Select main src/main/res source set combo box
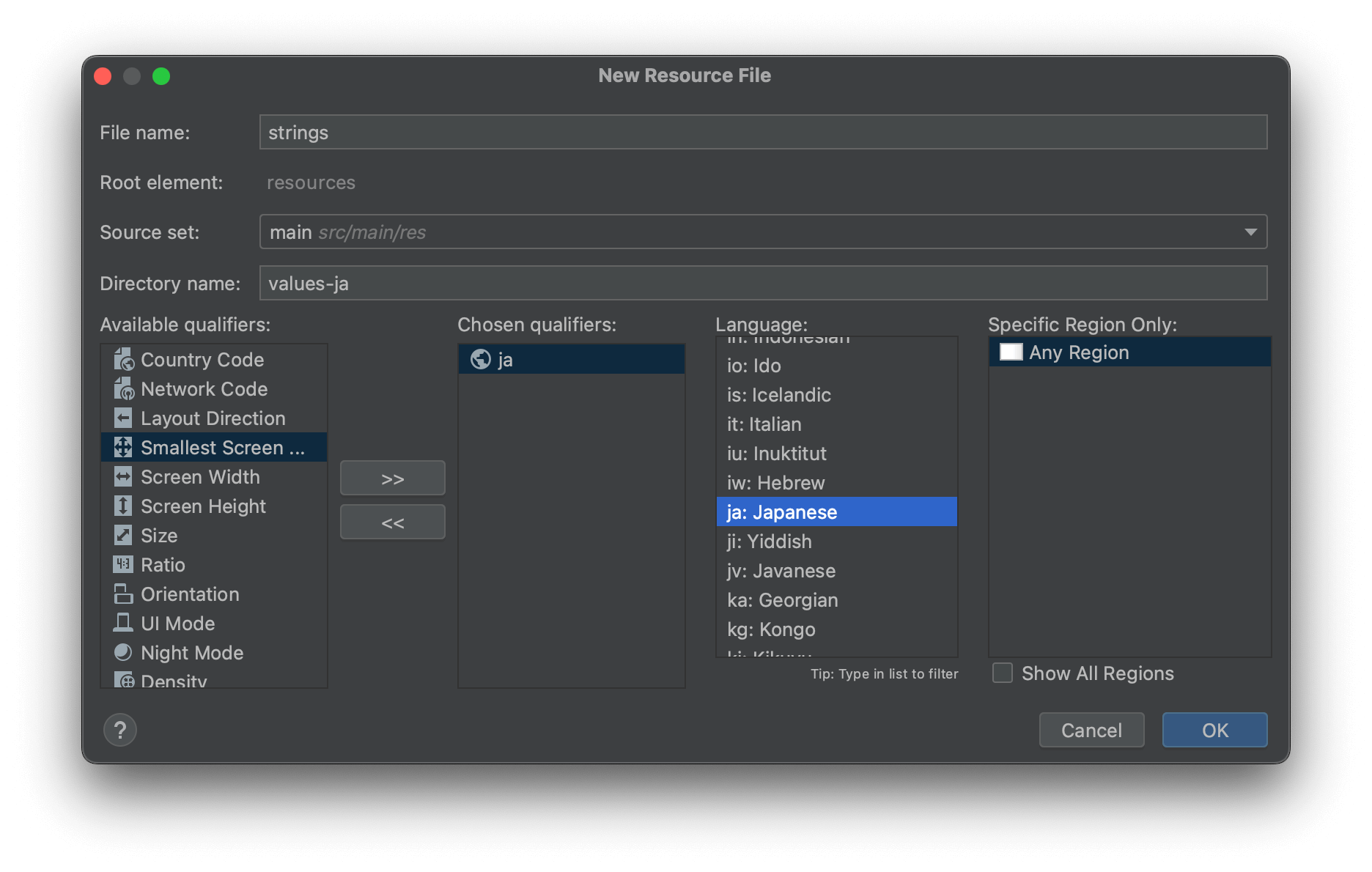The width and height of the screenshot is (1372, 872). tap(763, 232)
